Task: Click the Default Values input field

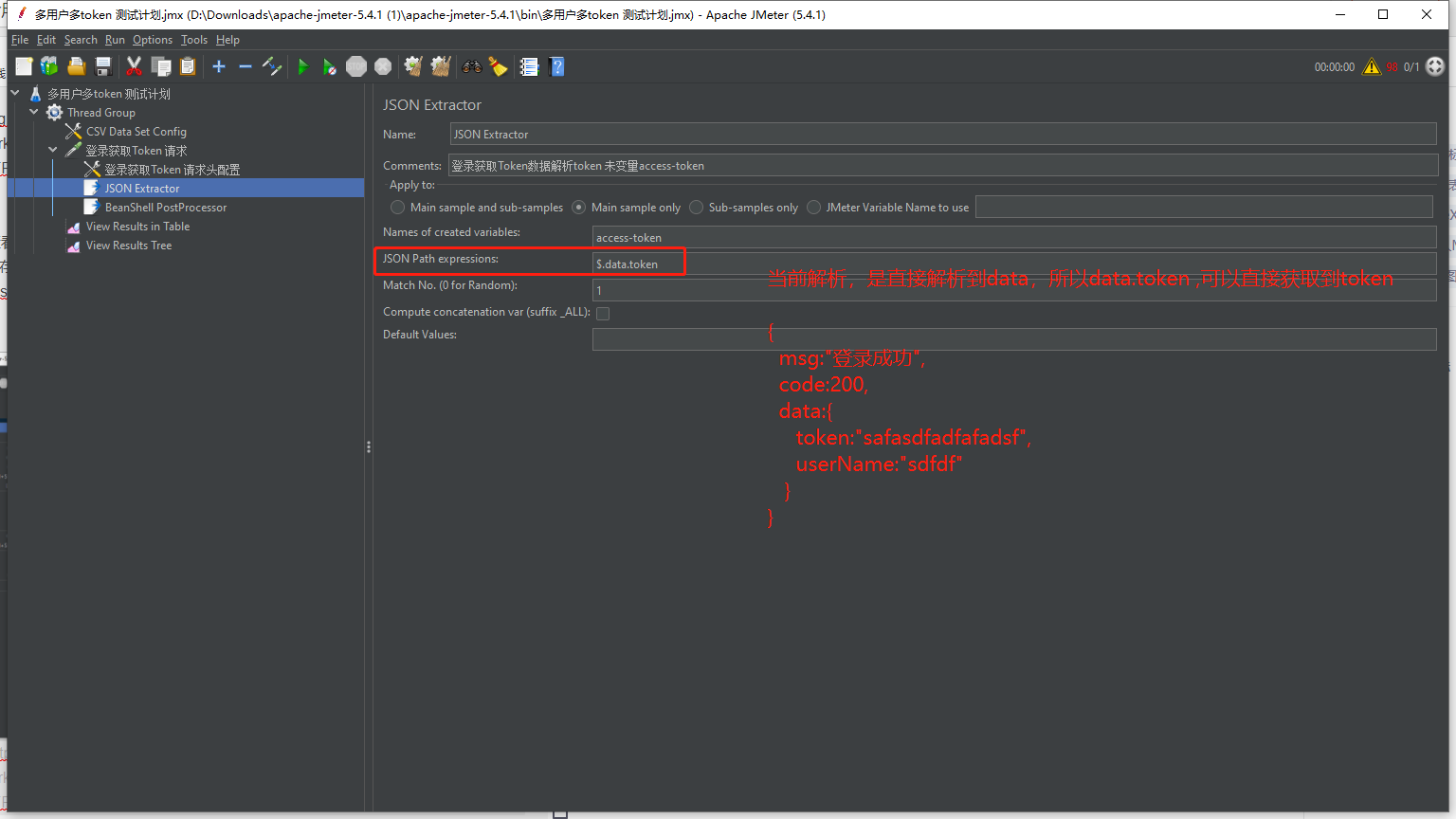Action: tap(1014, 339)
